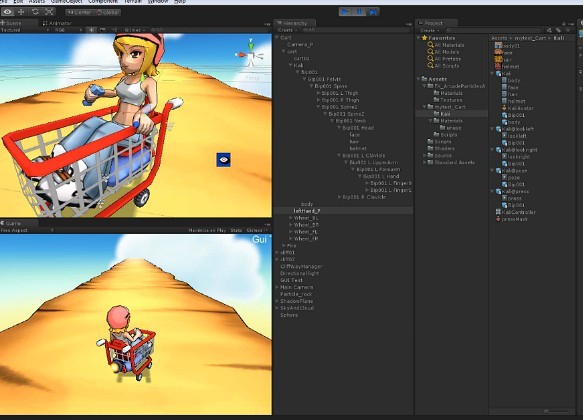Toggle scene lighting button in Scene toolbar
Screen dimensions: 583x420
(x=91, y=30)
